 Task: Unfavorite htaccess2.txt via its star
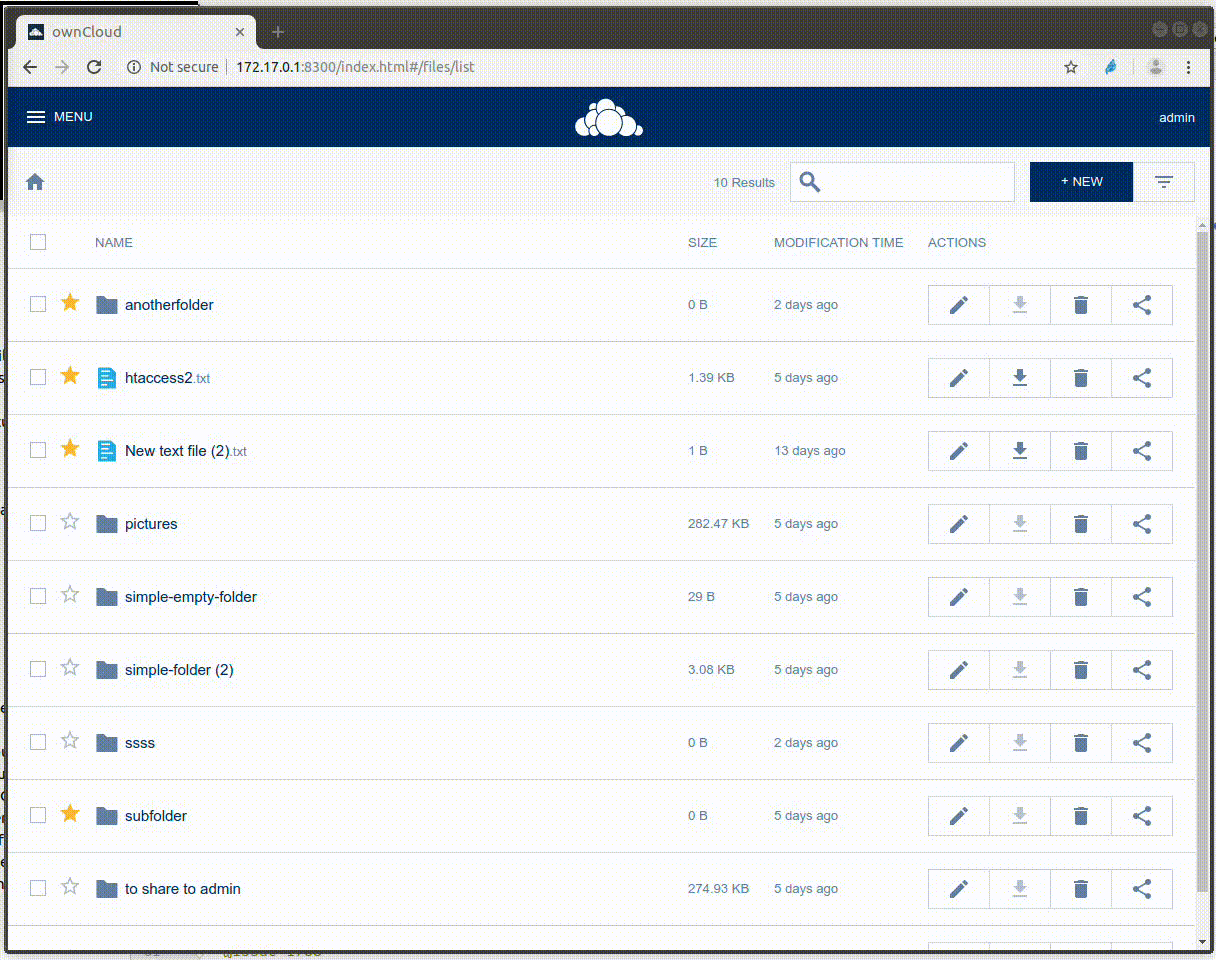pos(70,375)
